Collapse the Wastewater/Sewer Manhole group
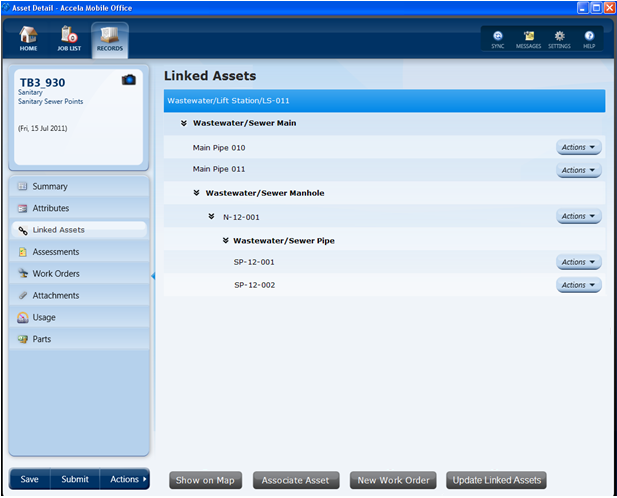The height and width of the screenshot is (498, 617). [197, 193]
